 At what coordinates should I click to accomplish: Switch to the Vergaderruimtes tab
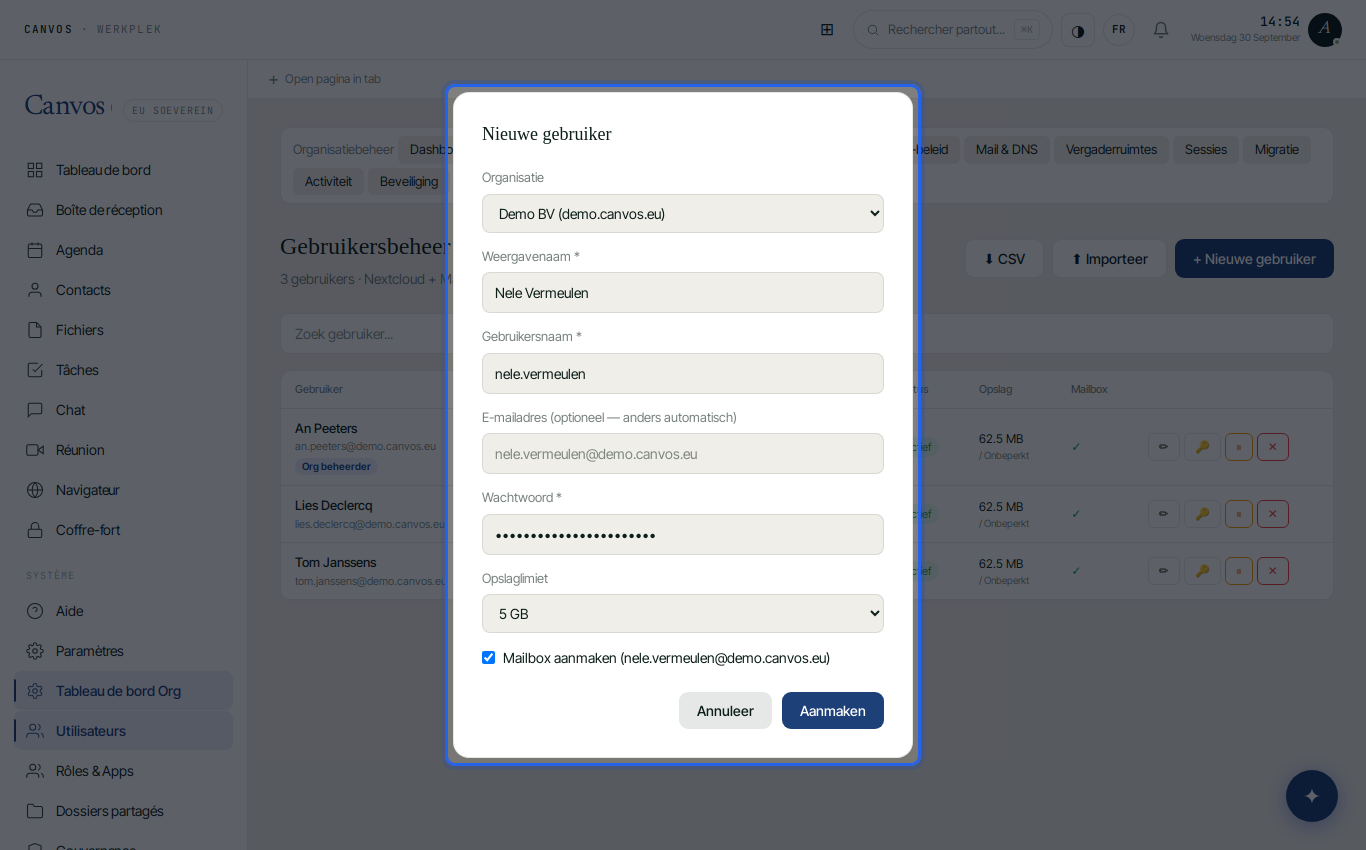pyautogui.click(x=1111, y=150)
